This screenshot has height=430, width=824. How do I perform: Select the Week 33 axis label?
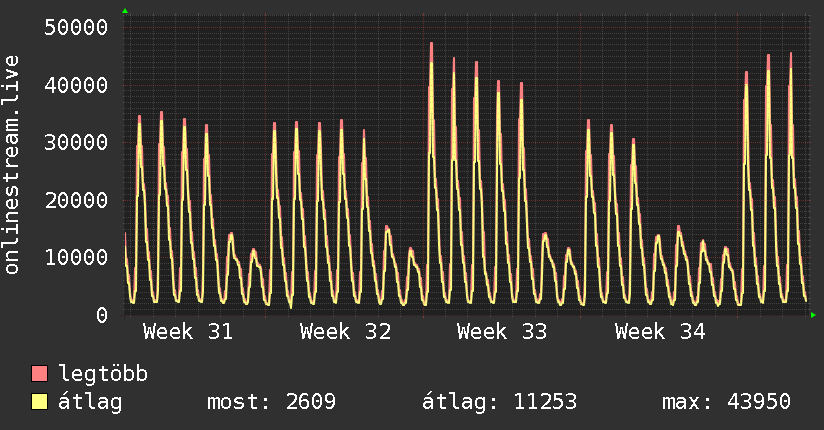coord(502,332)
